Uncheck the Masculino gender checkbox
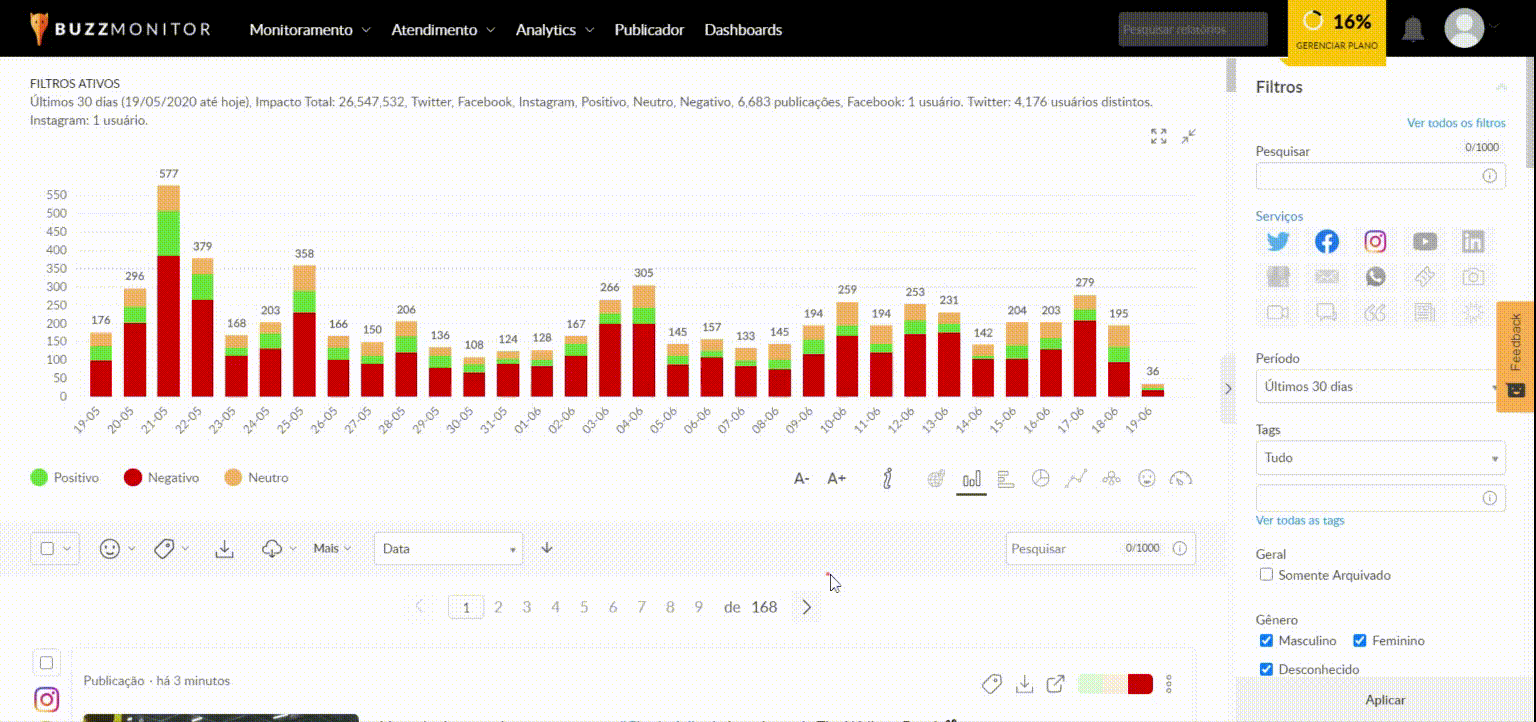The height and width of the screenshot is (722, 1536). 1266,641
